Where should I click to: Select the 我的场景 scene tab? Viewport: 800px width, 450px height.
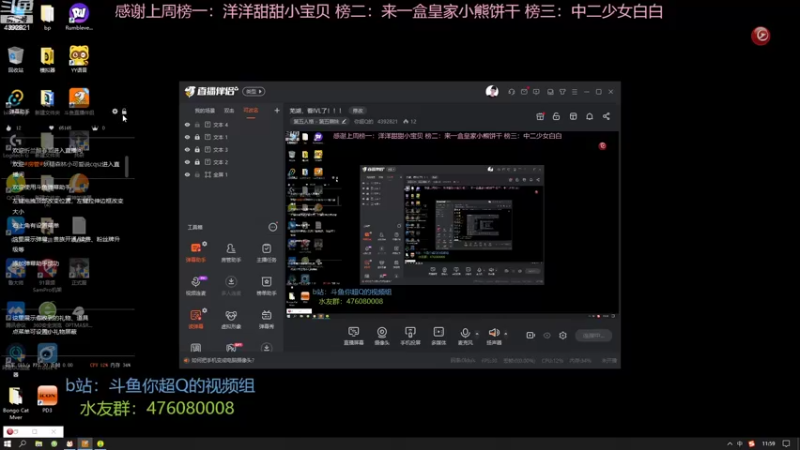coord(205,110)
